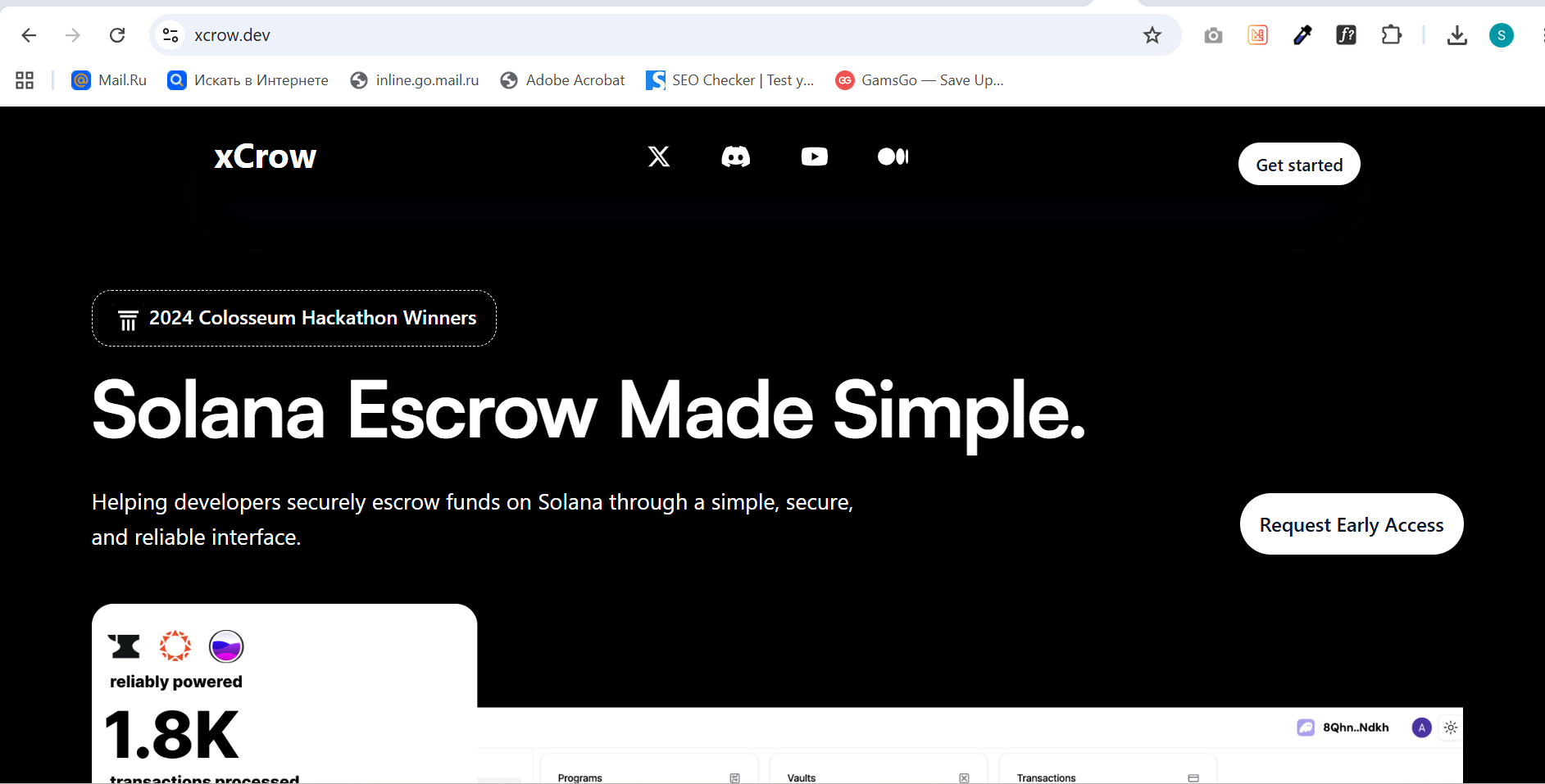Image resolution: width=1545 pixels, height=784 pixels.
Task: Open the Mail.Ru bookmark
Action: click(x=109, y=80)
